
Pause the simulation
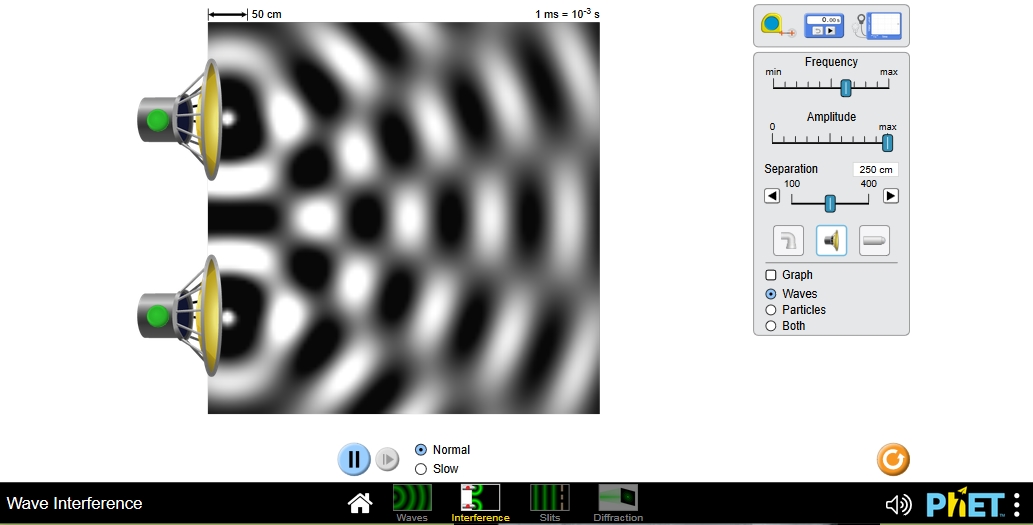click(354, 459)
